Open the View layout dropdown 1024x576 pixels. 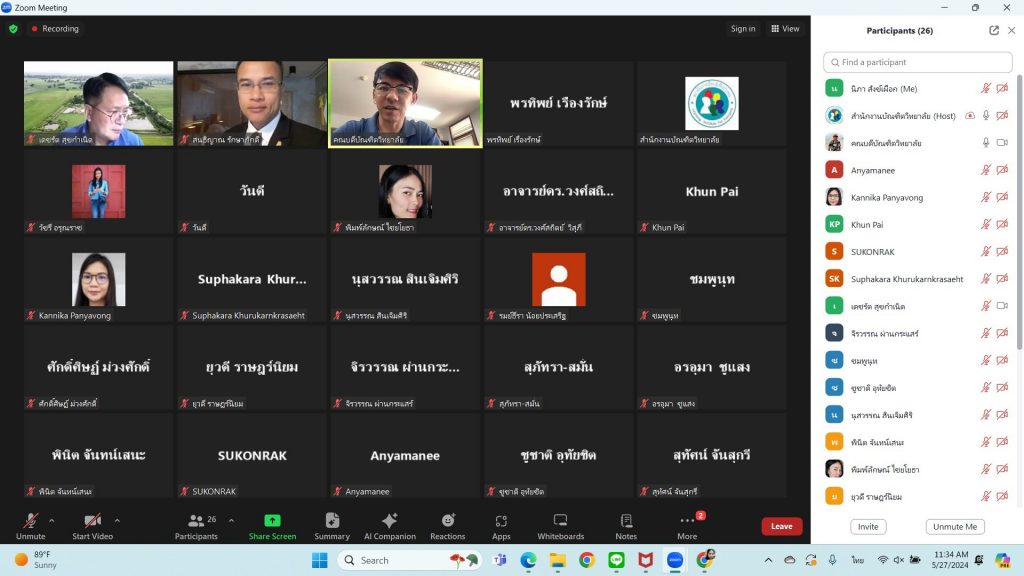[784, 29]
